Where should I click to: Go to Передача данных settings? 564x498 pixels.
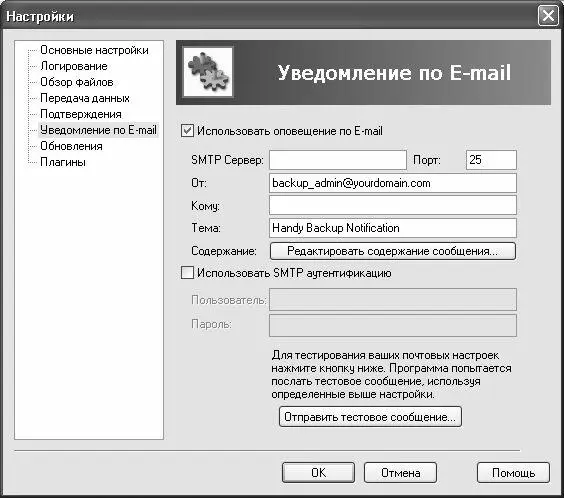85,98
